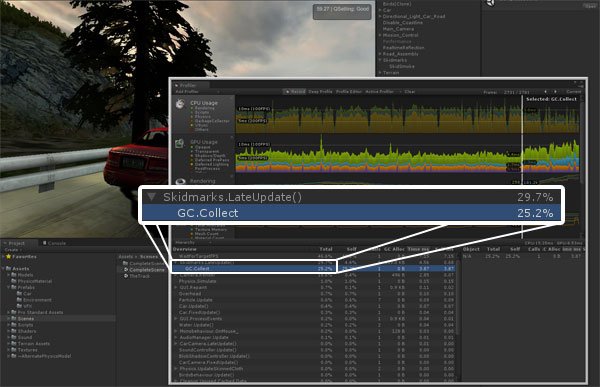Open the Active Profiler dropdown

pyautogui.click(x=383, y=91)
